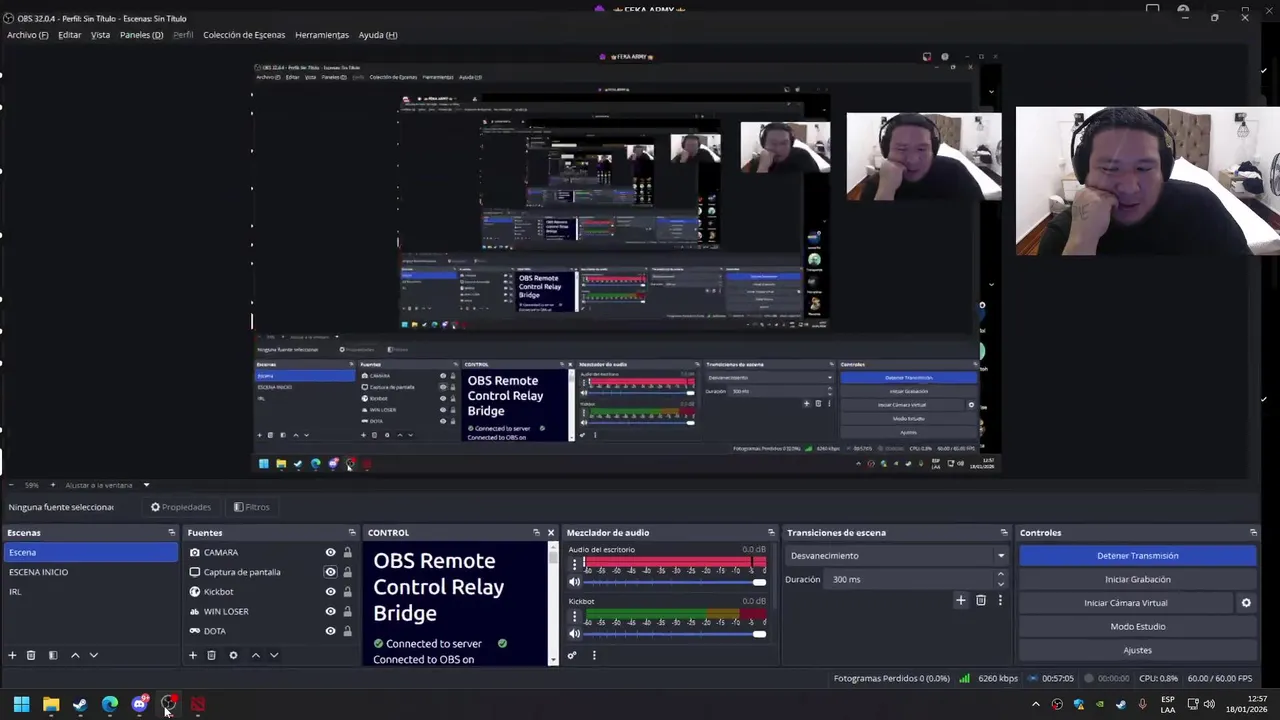The height and width of the screenshot is (720, 1280).
Task: Open the Vista menu
Action: coord(101,35)
